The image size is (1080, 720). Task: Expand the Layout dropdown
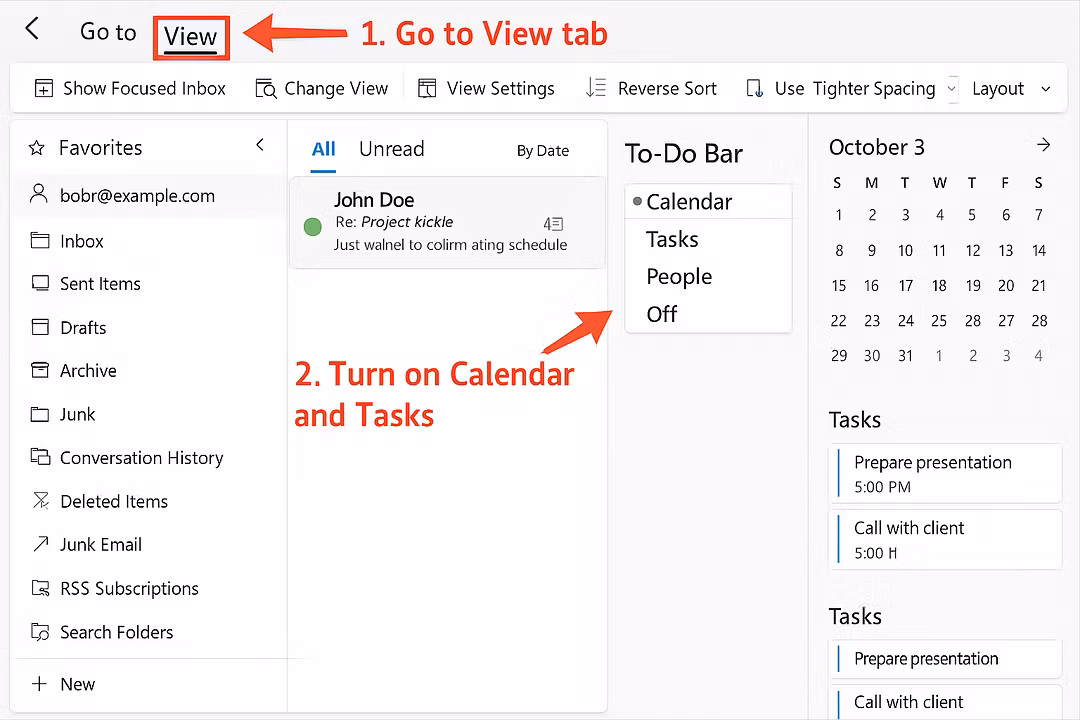click(x=1046, y=89)
